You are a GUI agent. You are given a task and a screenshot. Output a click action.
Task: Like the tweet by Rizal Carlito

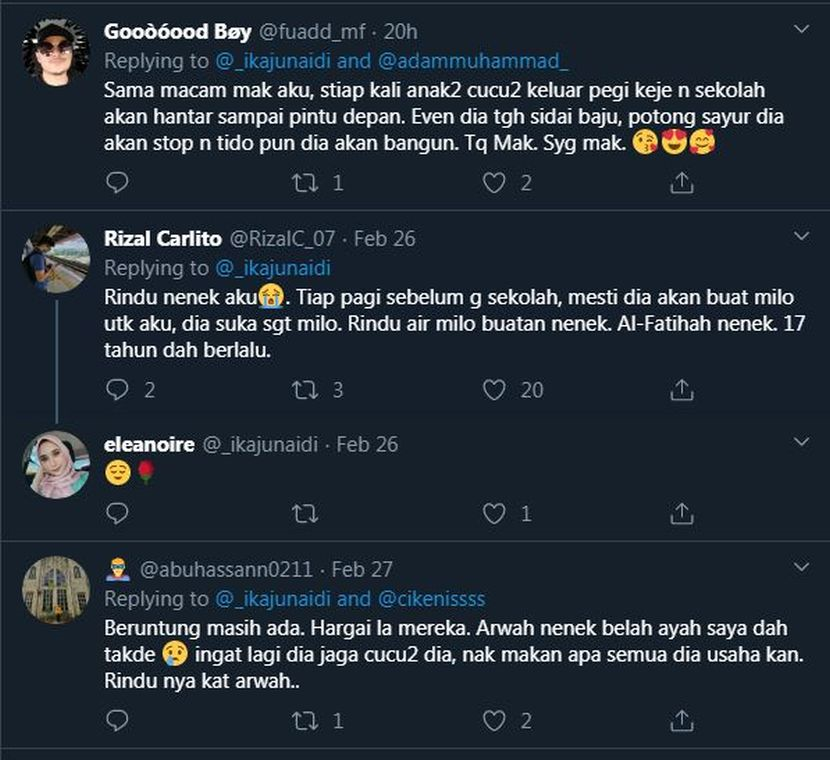pyautogui.click(x=494, y=390)
